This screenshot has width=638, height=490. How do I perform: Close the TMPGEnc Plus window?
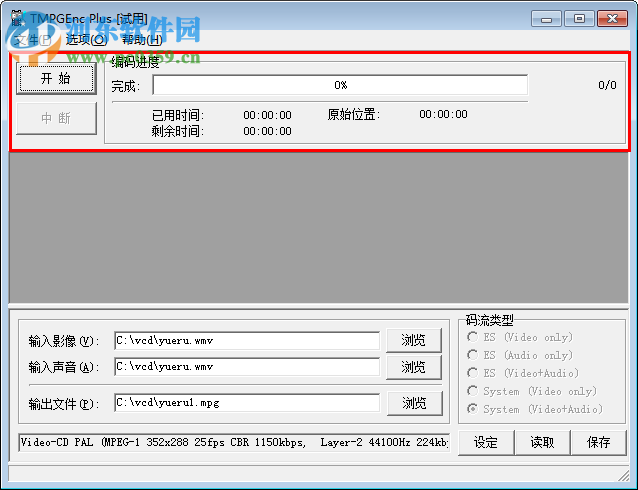click(x=612, y=19)
